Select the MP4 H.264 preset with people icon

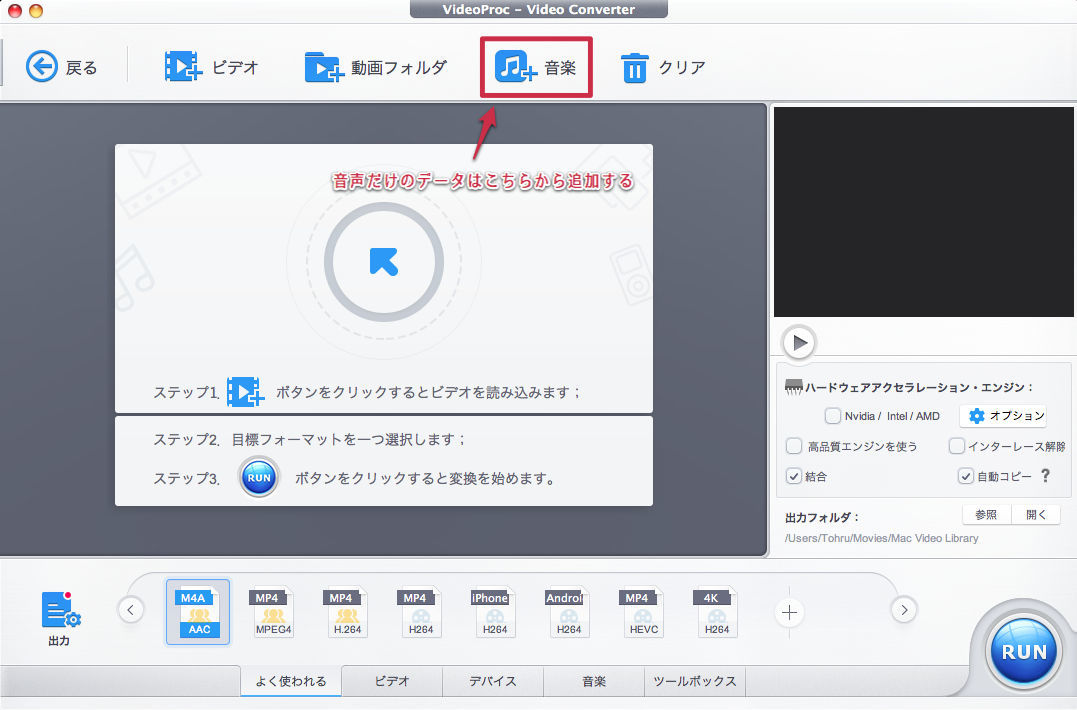click(347, 612)
